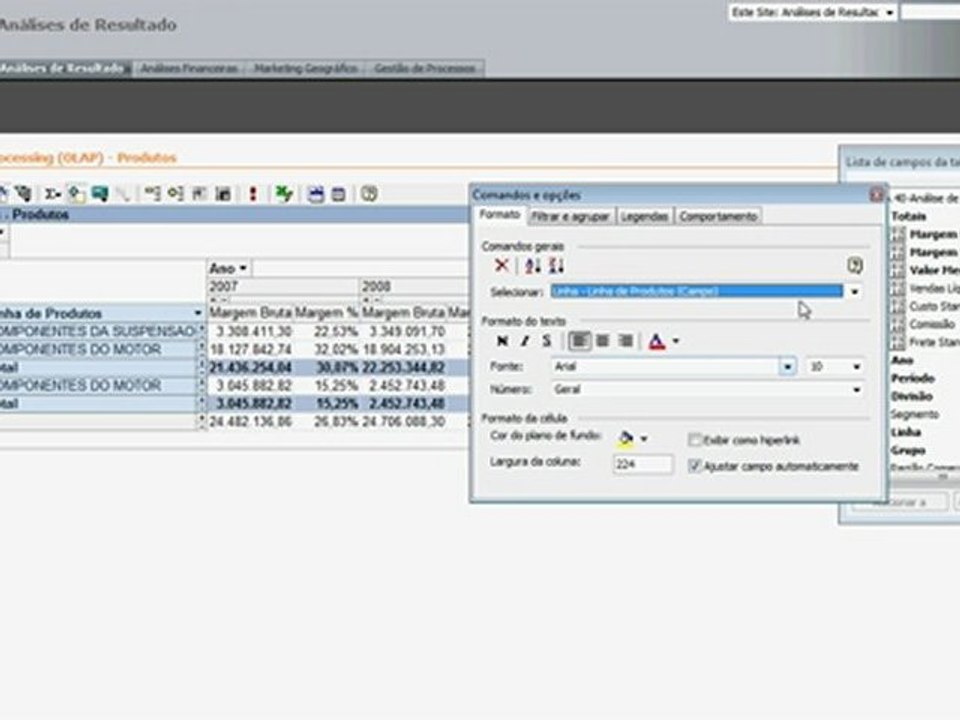The height and width of the screenshot is (720, 960).
Task: Align text right in dialog
Action: coord(625,341)
